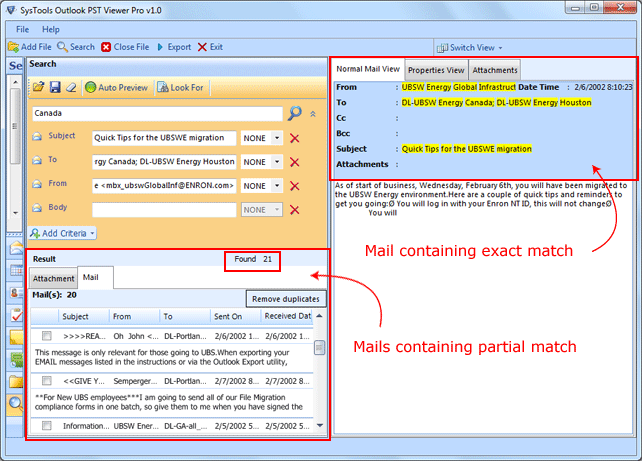
Task: Switch to the Attachment result tab
Action: coord(54,279)
